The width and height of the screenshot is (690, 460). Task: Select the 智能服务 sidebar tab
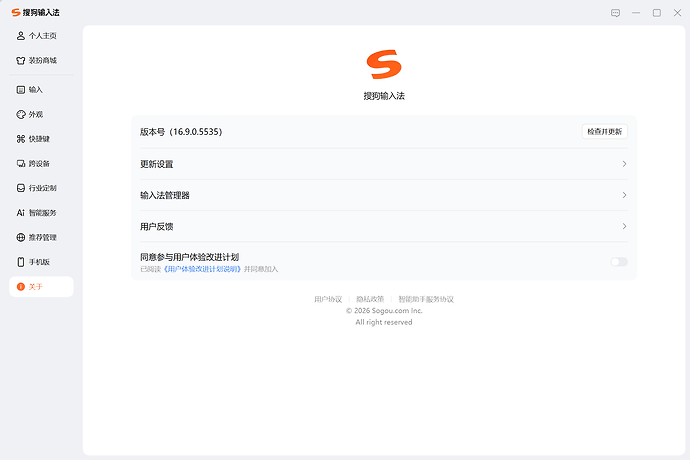point(41,213)
